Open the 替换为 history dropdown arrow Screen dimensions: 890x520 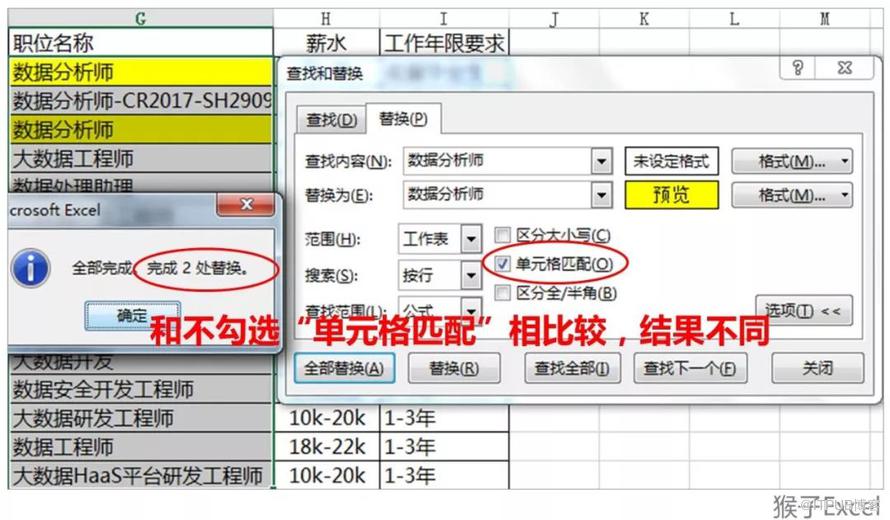coord(601,195)
